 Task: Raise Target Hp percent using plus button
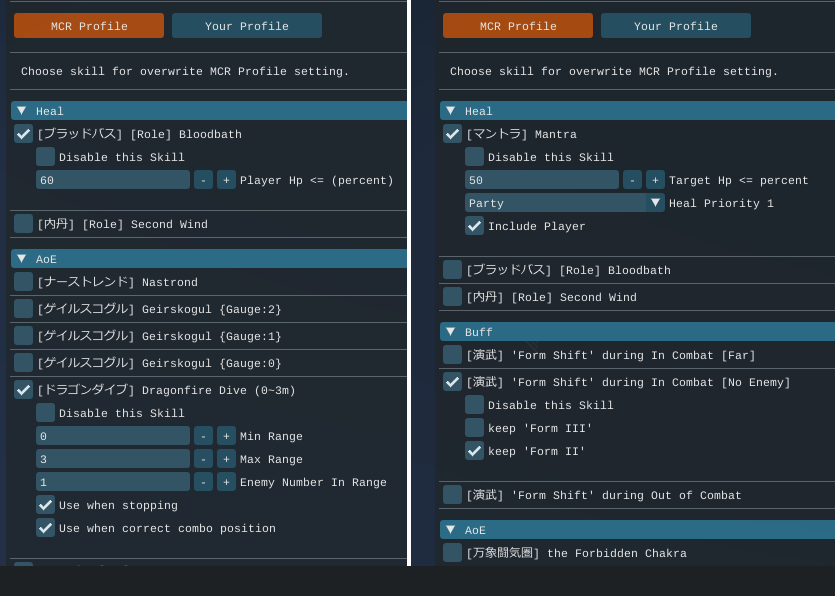(x=655, y=180)
